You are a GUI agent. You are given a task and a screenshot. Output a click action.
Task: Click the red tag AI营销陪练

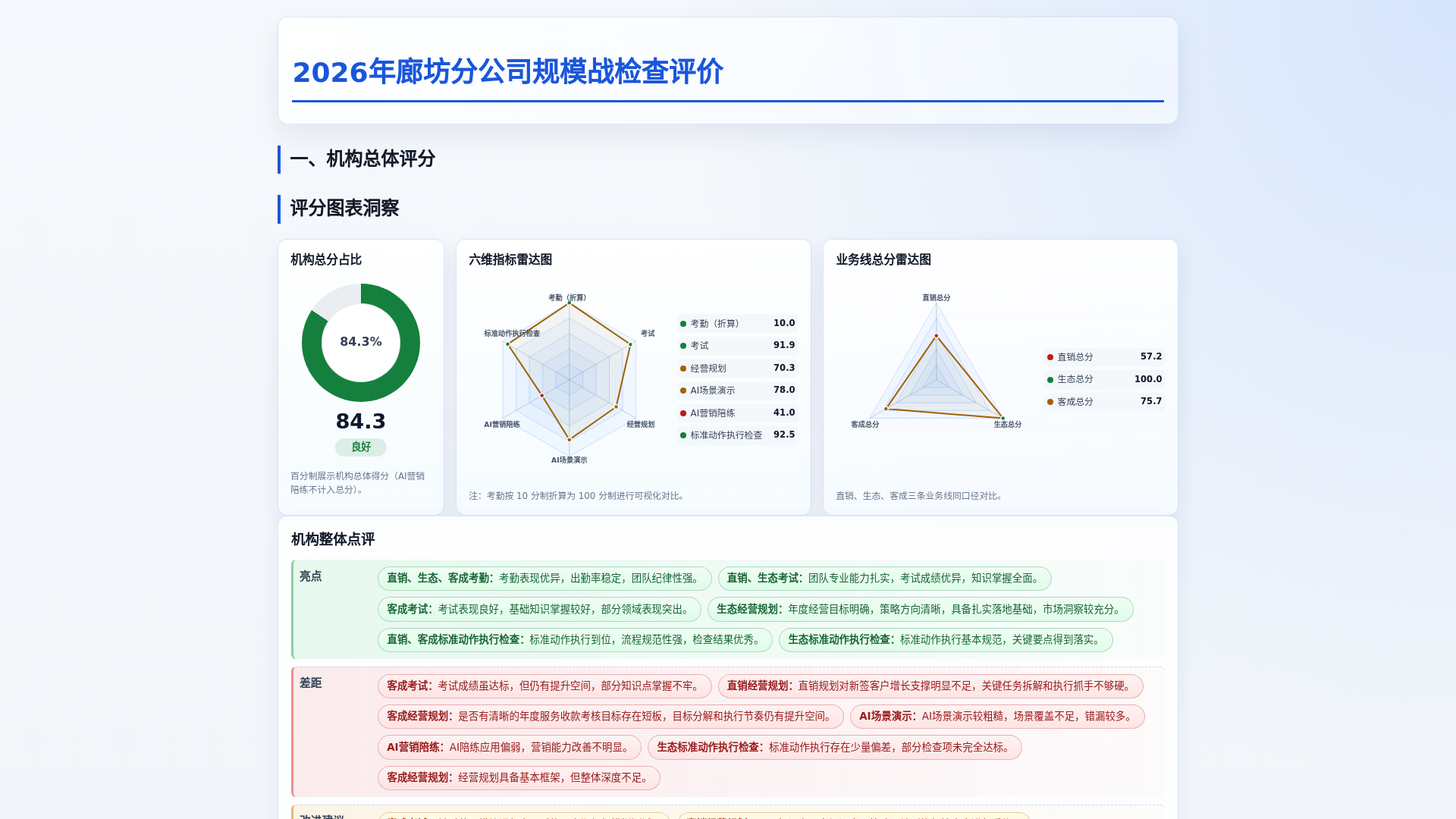coord(510,748)
